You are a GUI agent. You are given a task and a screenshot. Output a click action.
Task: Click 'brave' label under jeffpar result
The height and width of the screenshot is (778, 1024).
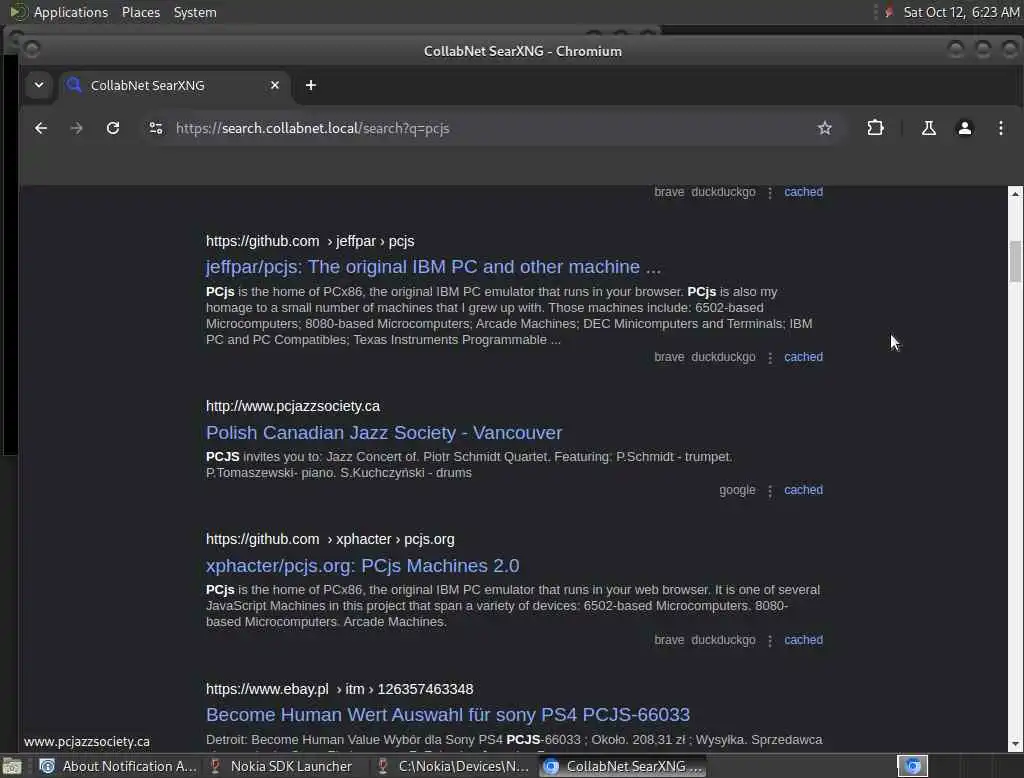coord(669,357)
